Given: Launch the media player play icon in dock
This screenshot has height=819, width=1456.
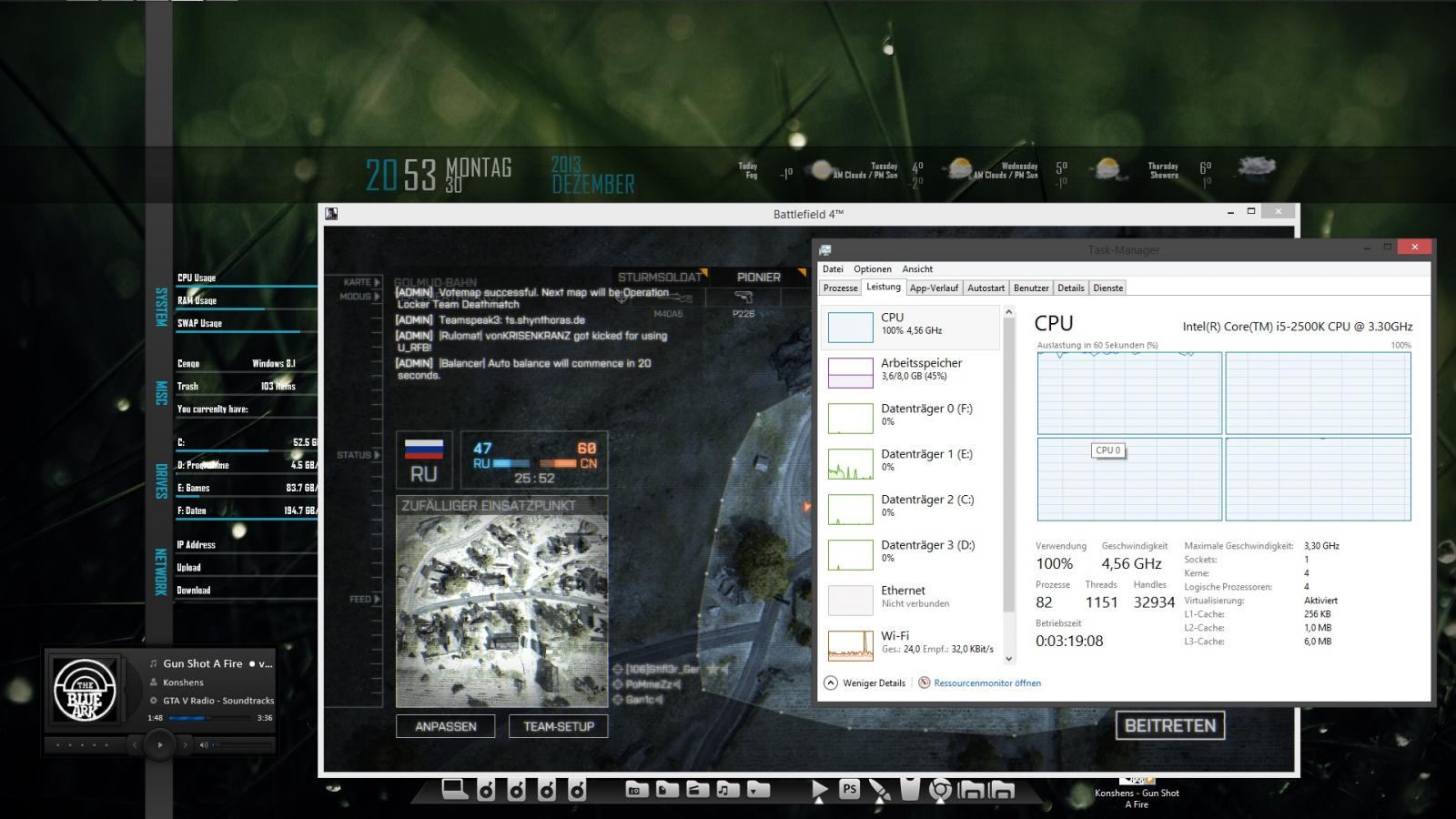Looking at the screenshot, I should (x=819, y=790).
